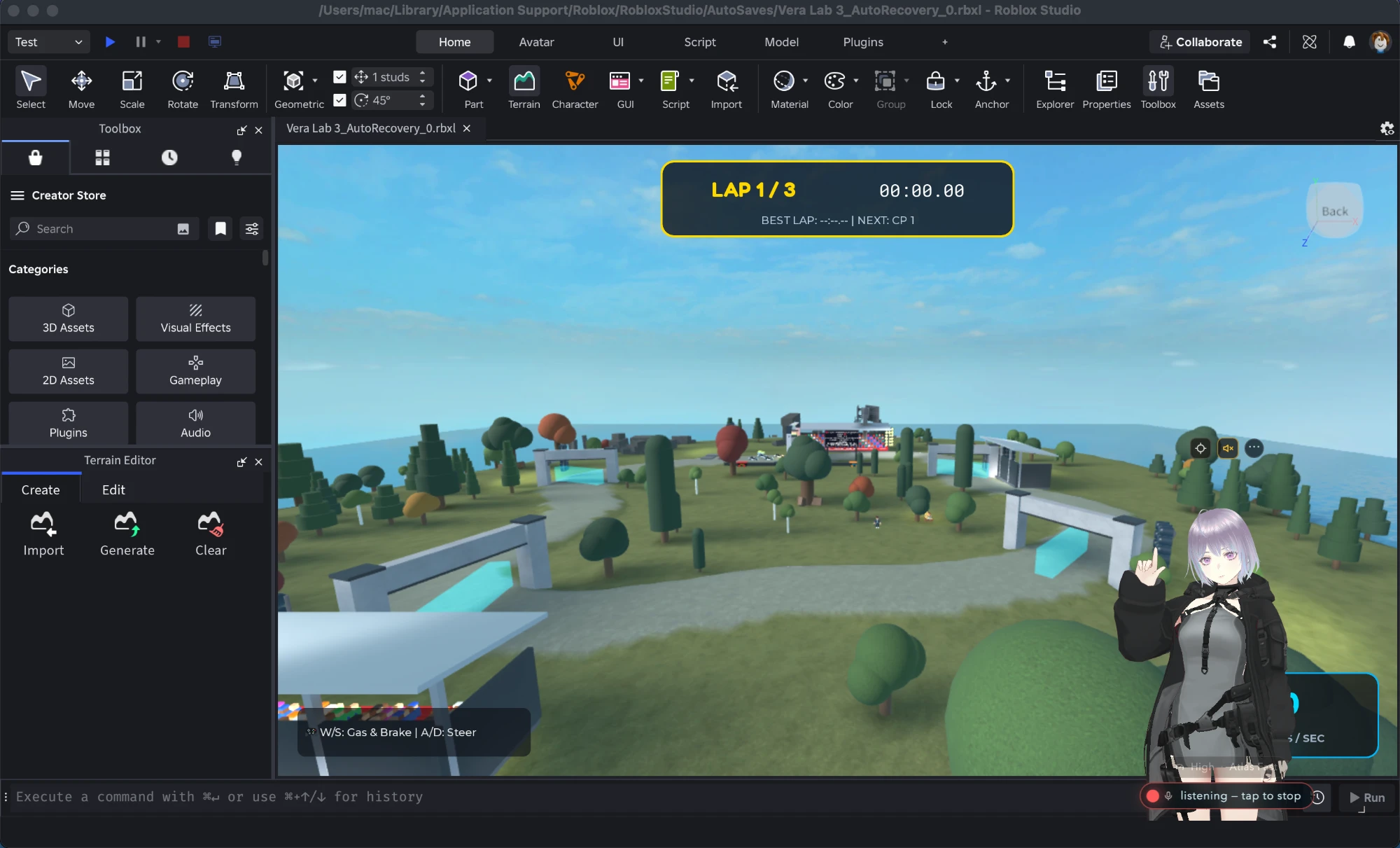Click the Import terrain icon
This screenshot has width=1400, height=848.
43,523
